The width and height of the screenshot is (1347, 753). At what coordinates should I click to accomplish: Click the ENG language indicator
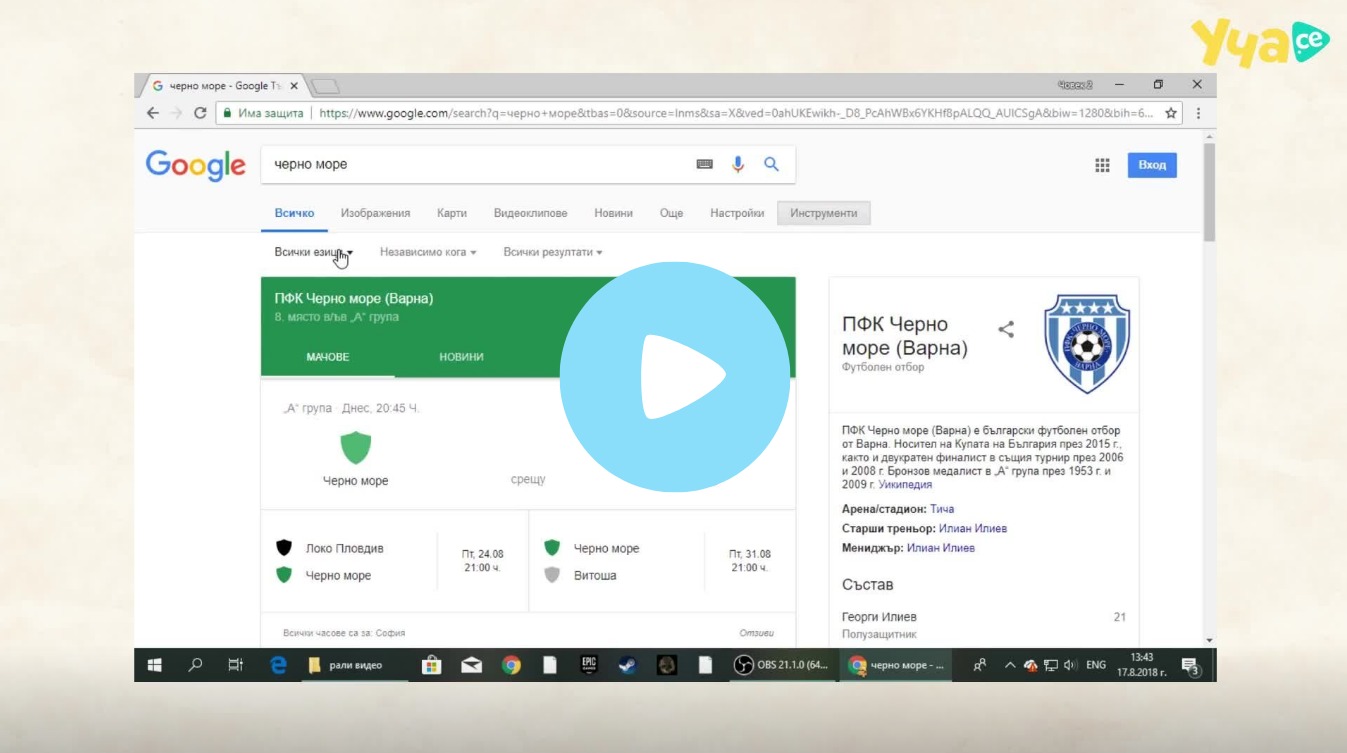tap(1096, 665)
